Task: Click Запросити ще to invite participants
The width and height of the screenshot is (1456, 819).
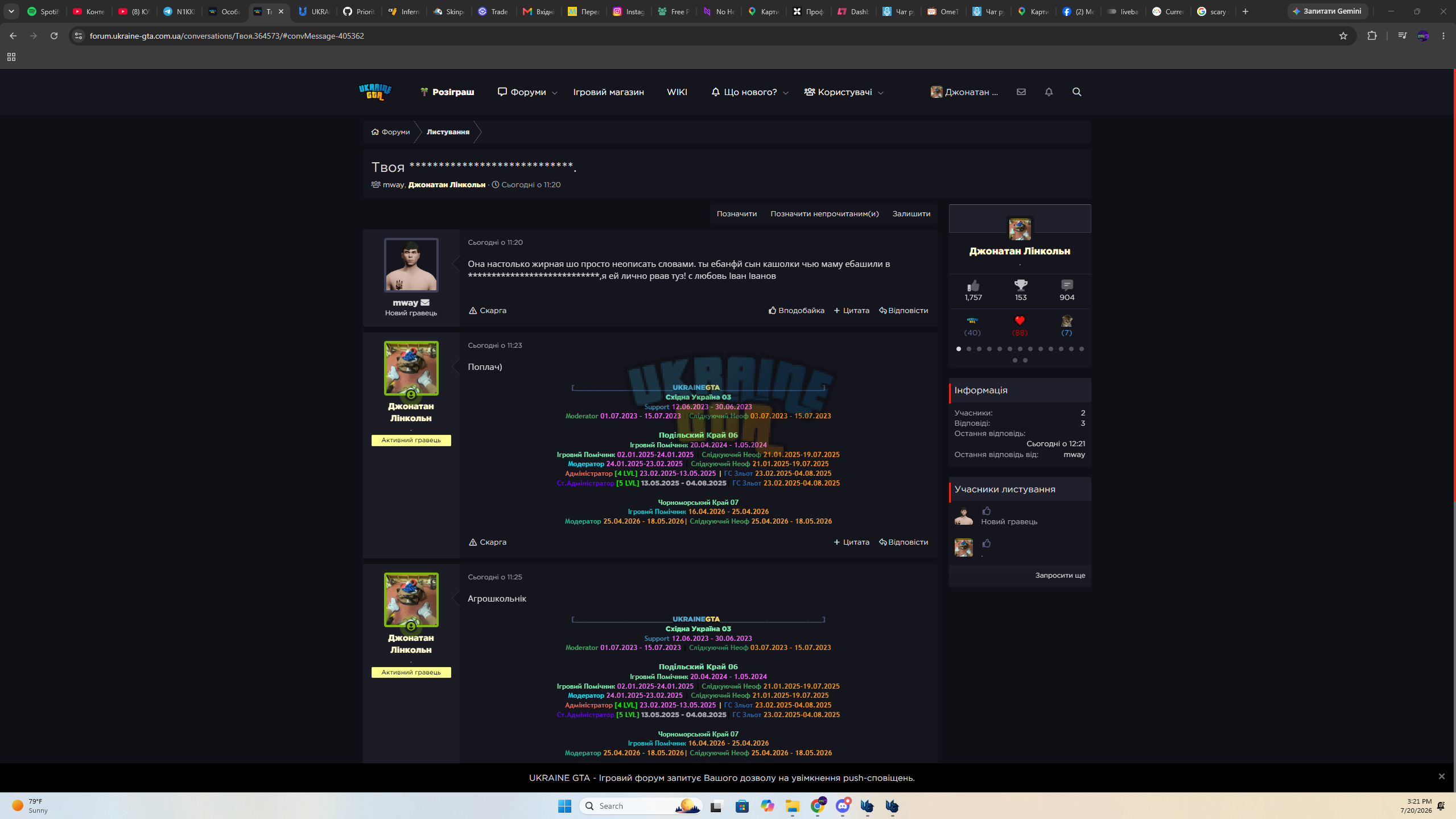Action: 1060,575
